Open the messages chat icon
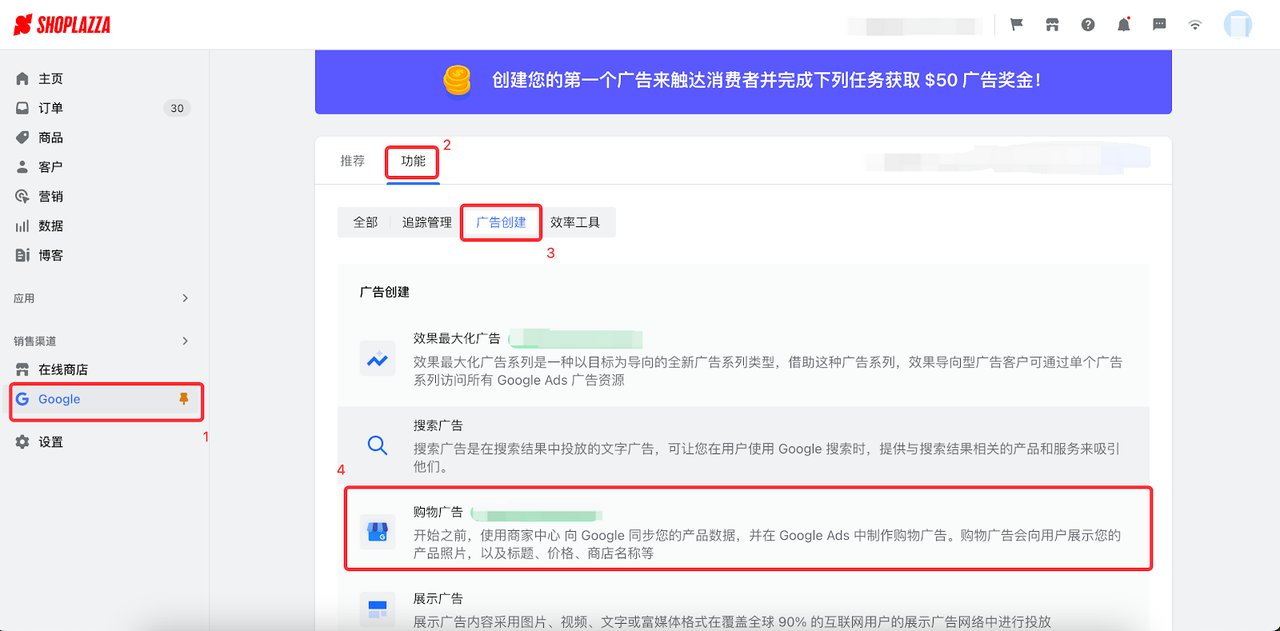1280x631 pixels. (x=1159, y=23)
